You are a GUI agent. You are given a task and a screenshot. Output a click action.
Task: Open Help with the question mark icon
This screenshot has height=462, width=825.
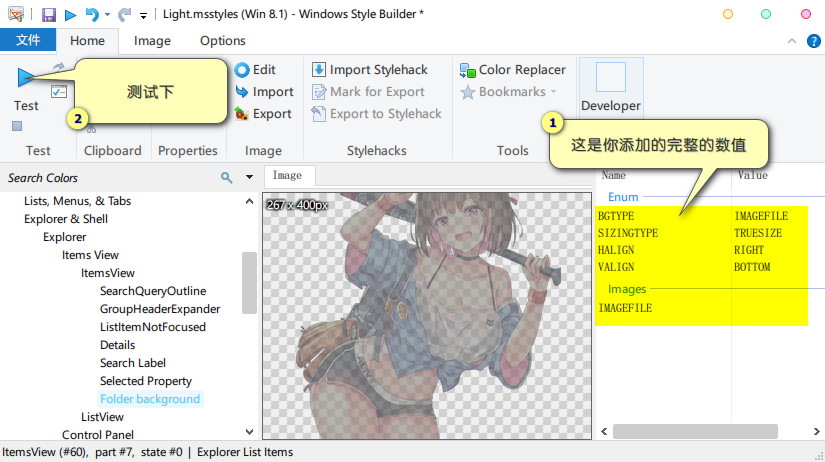point(813,41)
